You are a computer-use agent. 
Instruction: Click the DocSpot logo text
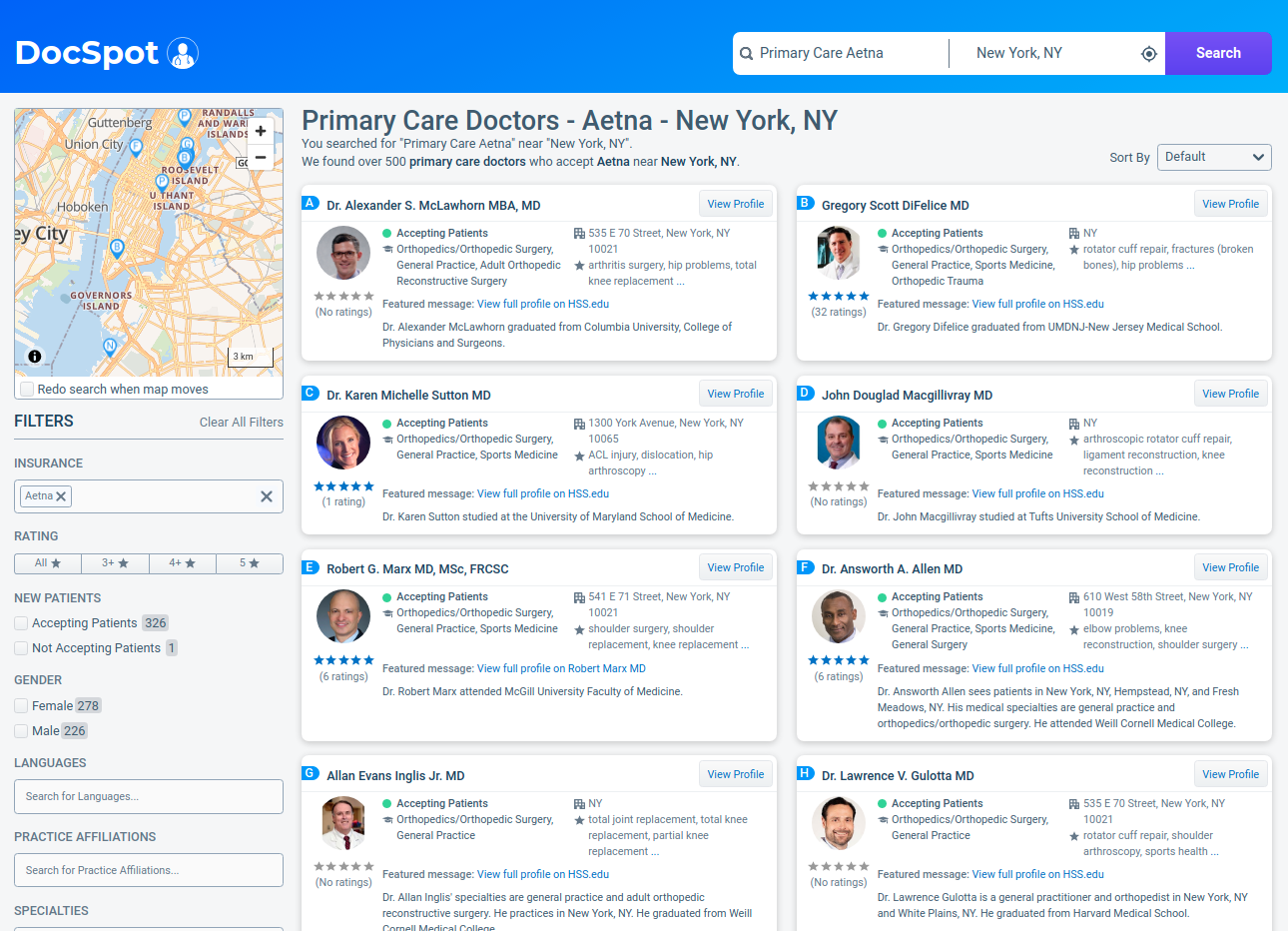click(87, 53)
